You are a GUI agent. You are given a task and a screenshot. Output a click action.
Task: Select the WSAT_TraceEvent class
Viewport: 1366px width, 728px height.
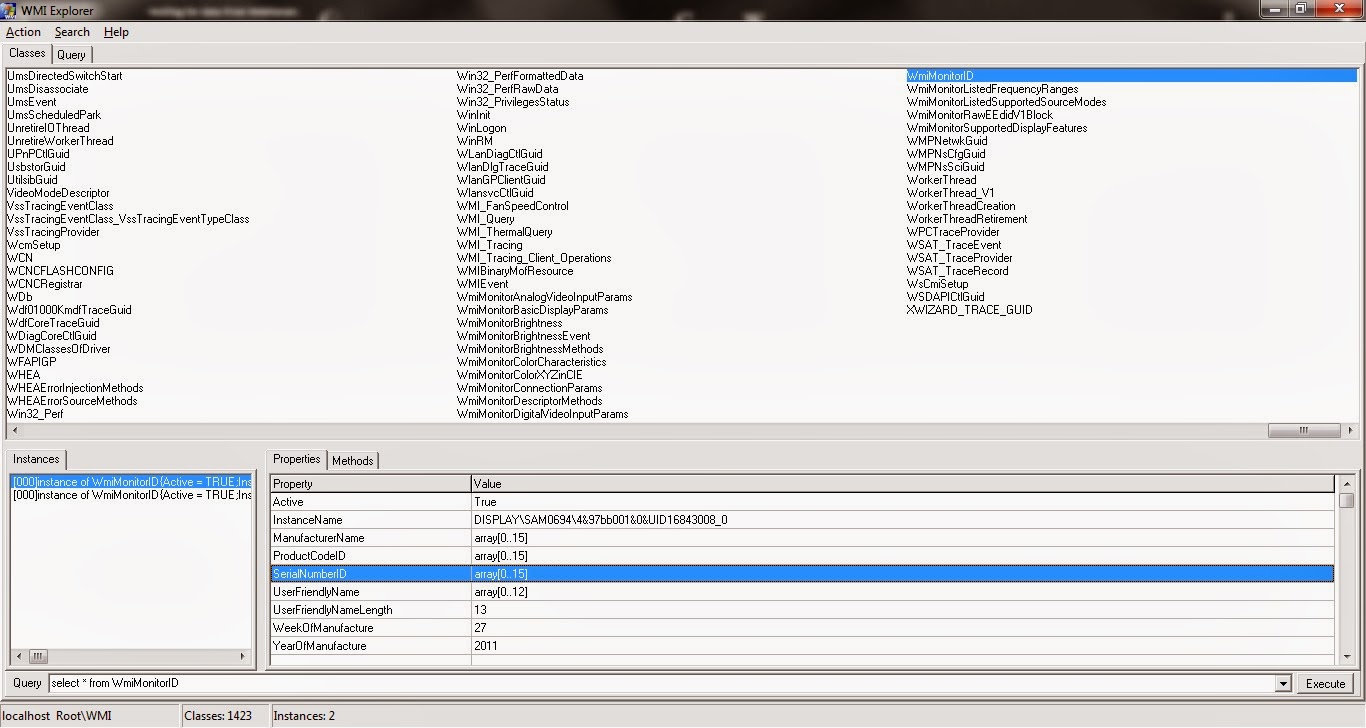953,245
